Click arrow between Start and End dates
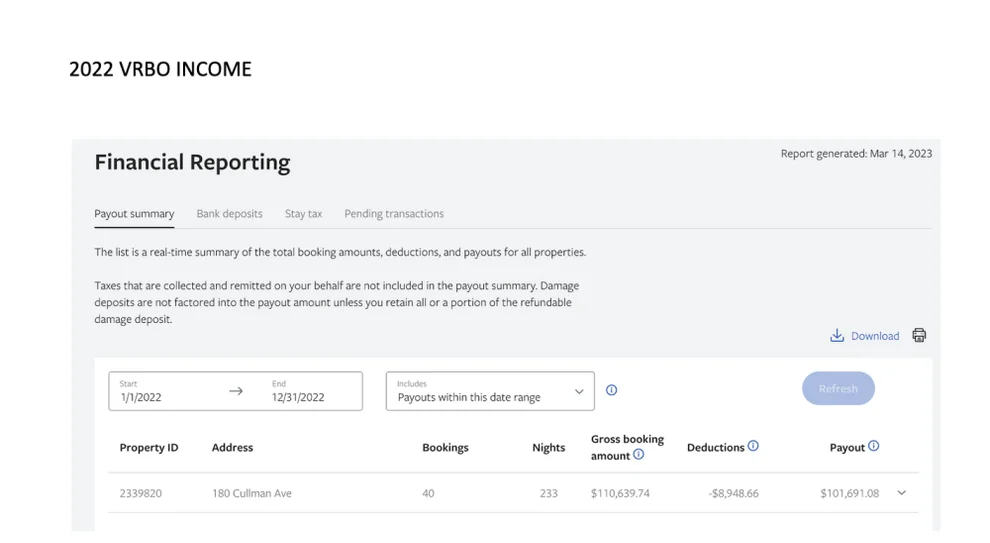 click(236, 391)
